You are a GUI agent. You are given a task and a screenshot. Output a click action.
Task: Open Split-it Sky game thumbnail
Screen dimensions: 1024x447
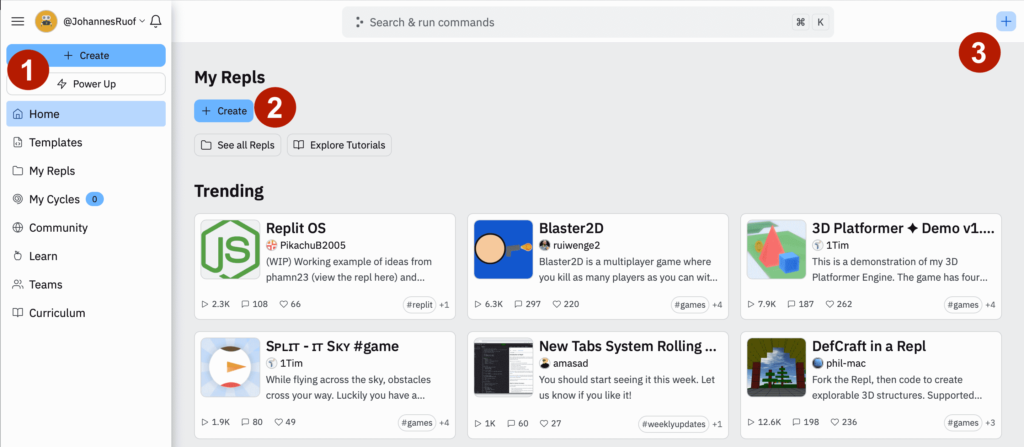point(230,367)
